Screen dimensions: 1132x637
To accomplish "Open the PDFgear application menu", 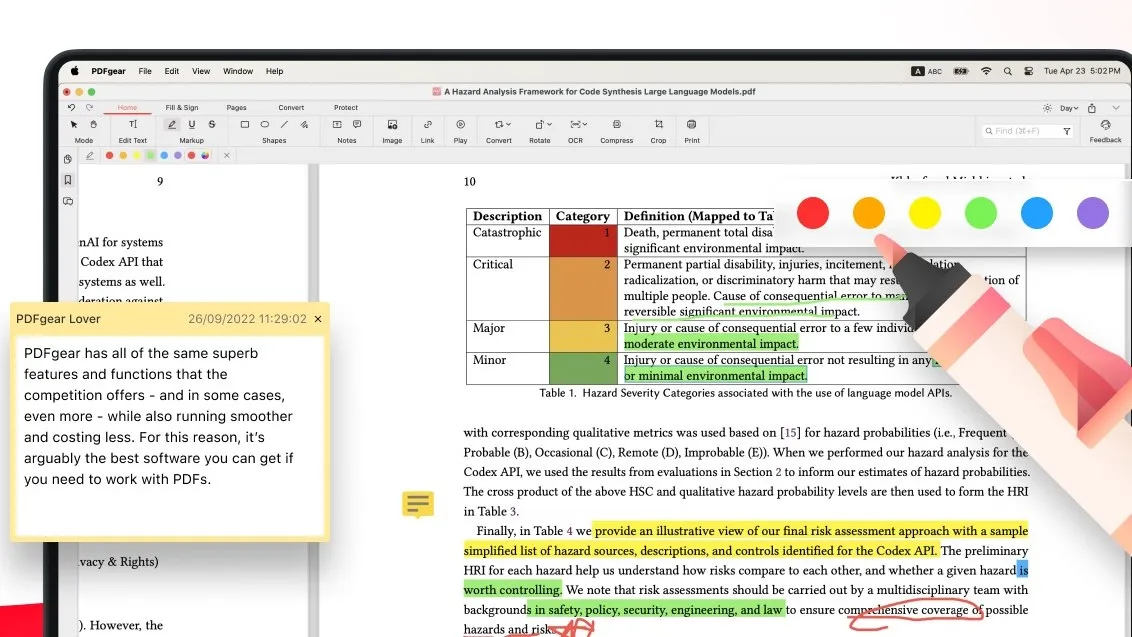I will [108, 72].
